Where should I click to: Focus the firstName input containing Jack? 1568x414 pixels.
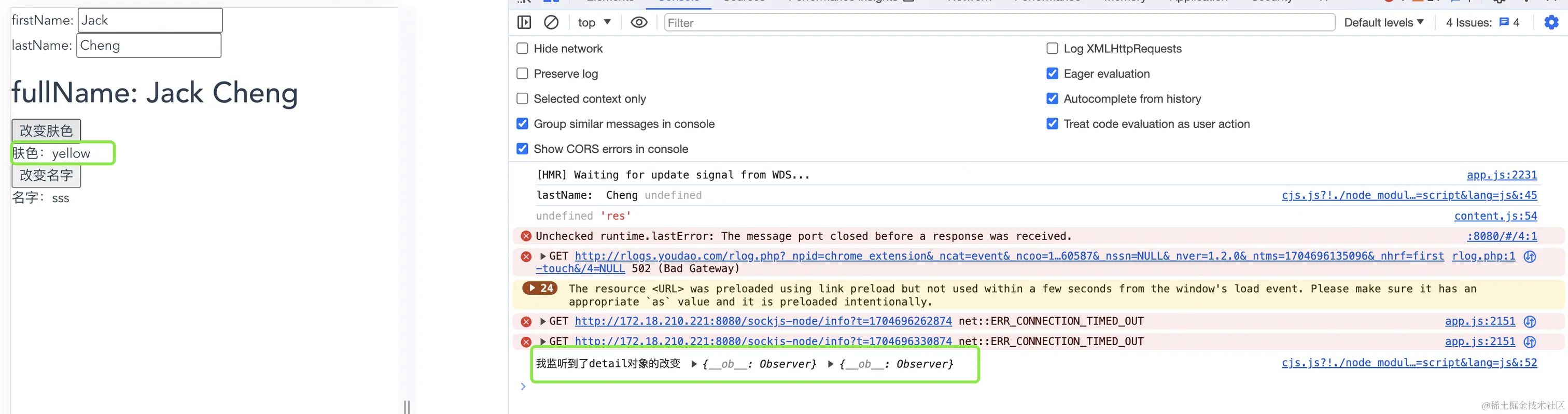point(150,20)
